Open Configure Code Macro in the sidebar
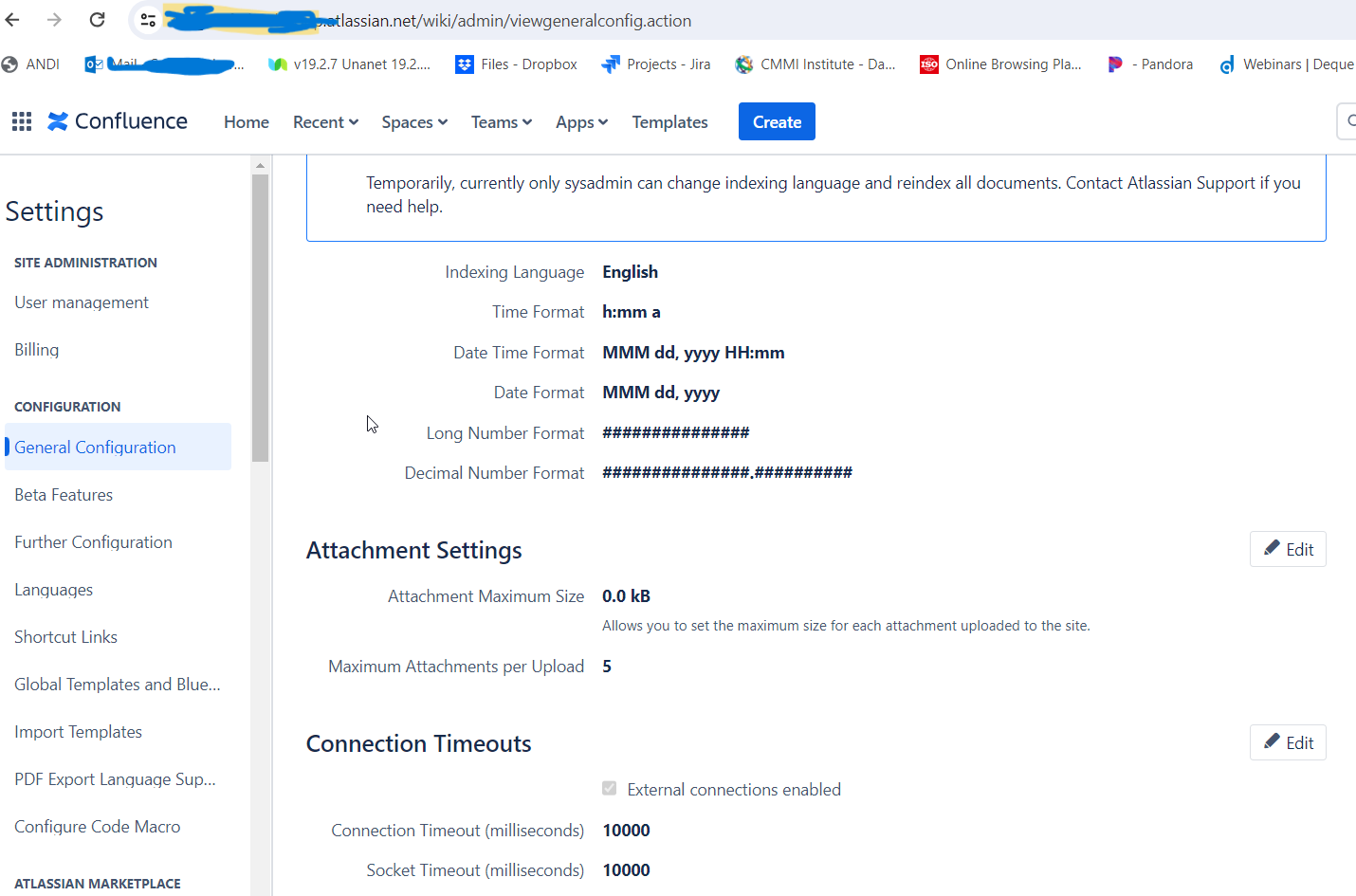Viewport: 1356px width, 896px height. coord(98,827)
